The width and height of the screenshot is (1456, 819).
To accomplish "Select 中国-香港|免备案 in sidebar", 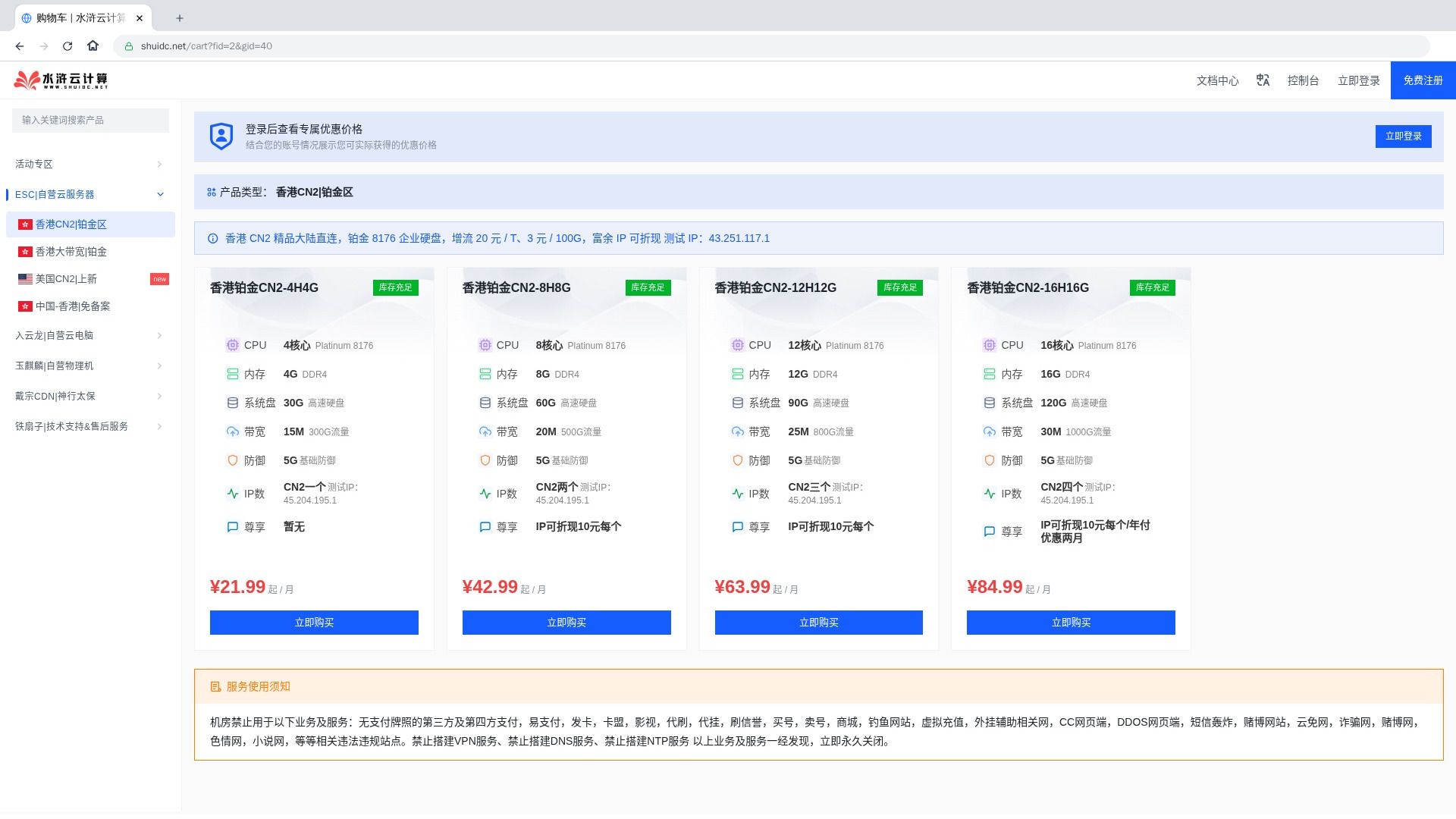I will [x=90, y=306].
